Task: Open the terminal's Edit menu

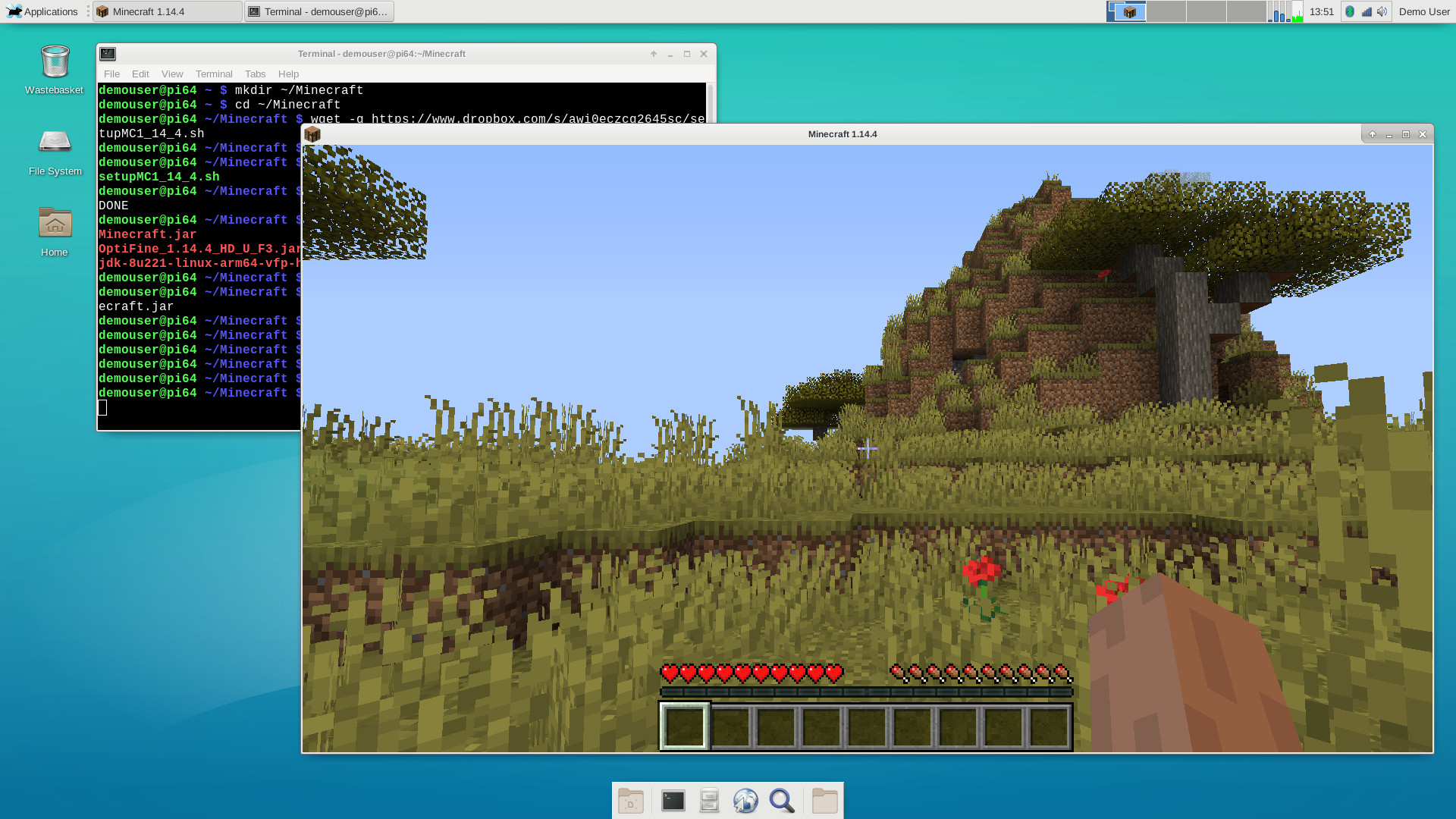Action: pyautogui.click(x=140, y=74)
